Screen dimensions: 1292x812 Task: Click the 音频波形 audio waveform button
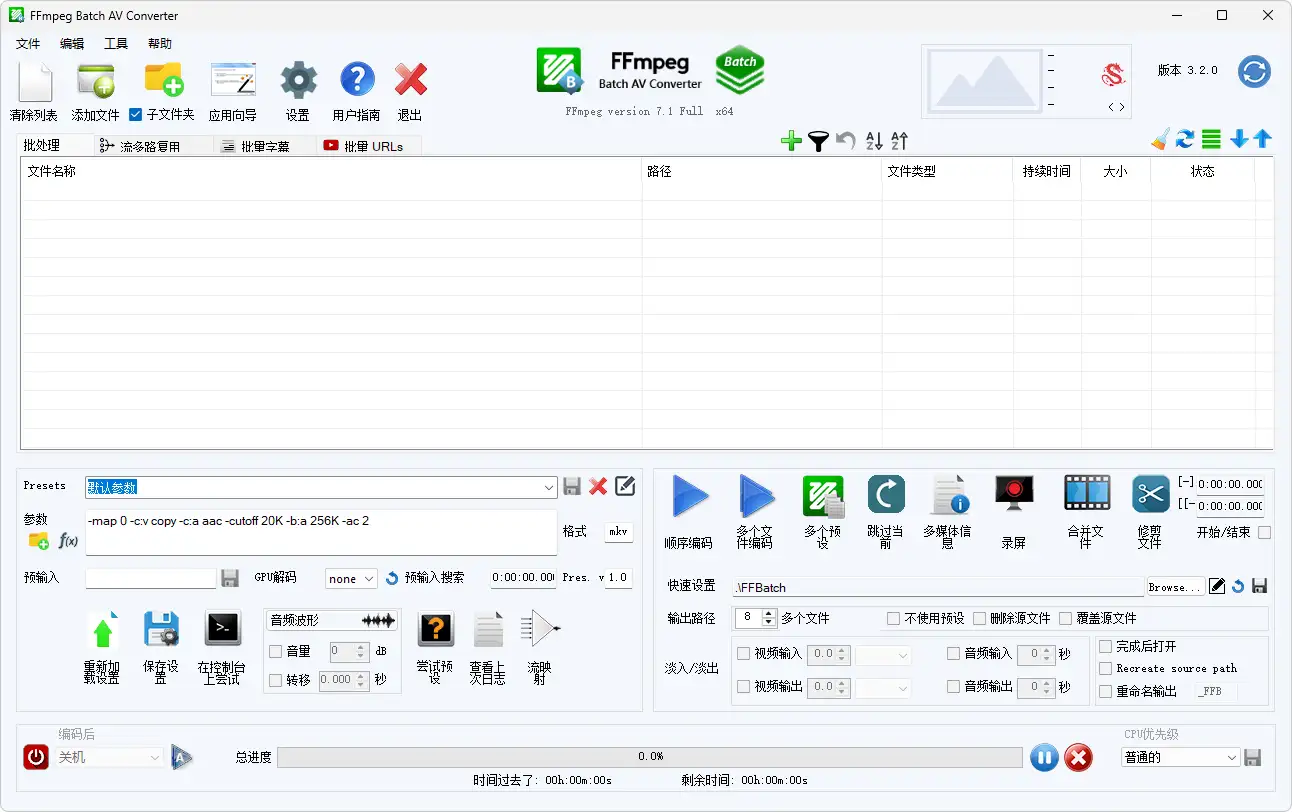point(332,621)
